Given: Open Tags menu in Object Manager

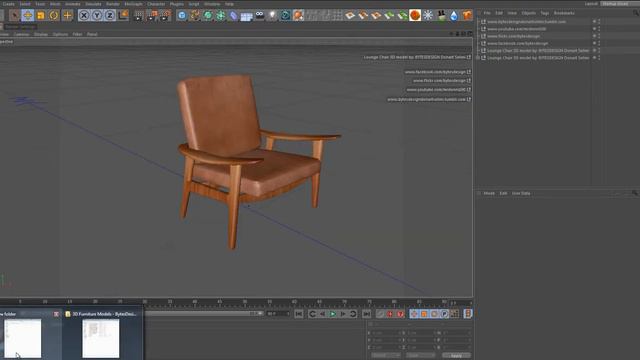Looking at the screenshot, I should tap(544, 13).
